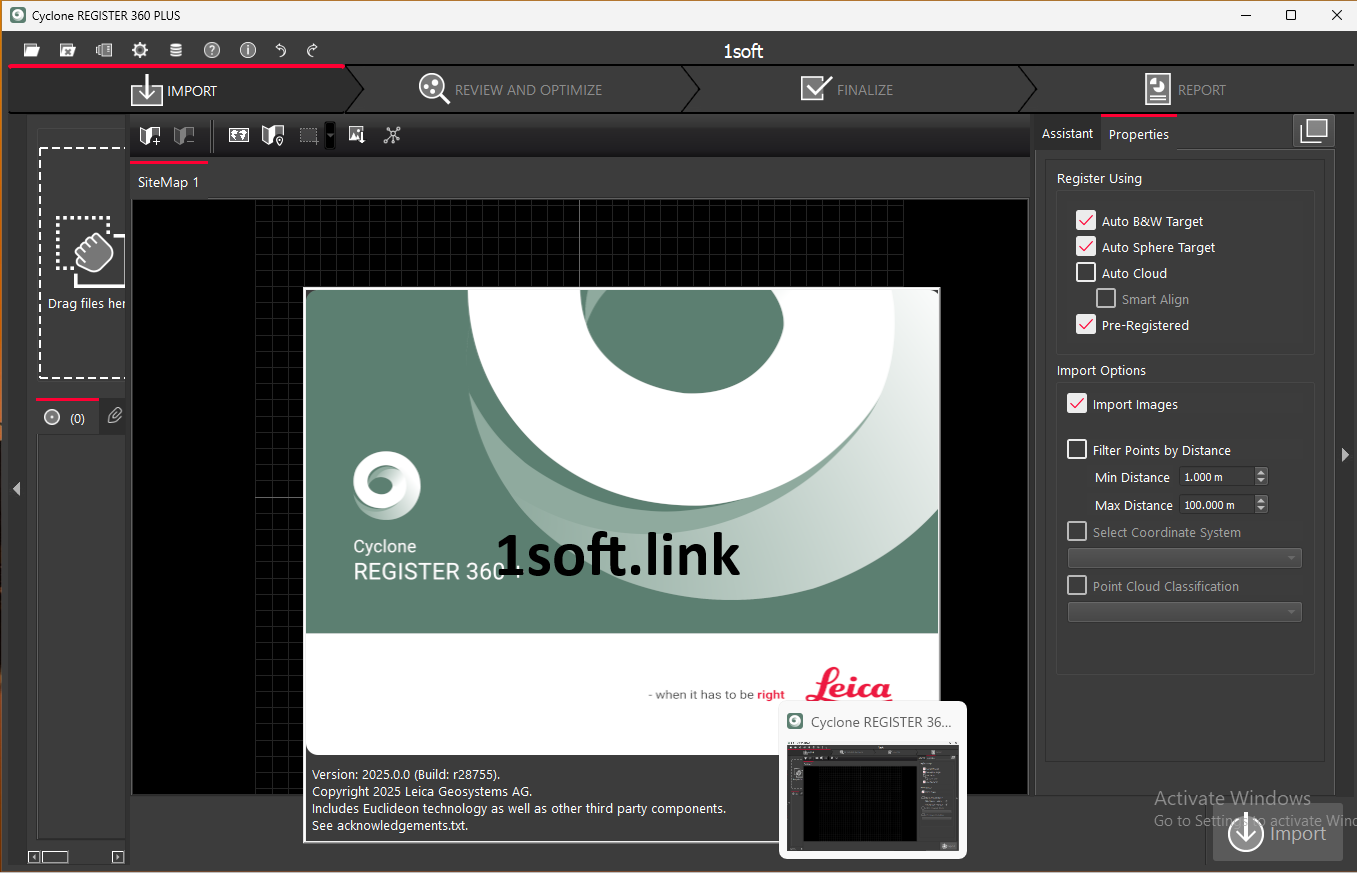Viewport: 1357px width, 873px height.
Task: Check Select Coordinate System
Action: click(1077, 532)
